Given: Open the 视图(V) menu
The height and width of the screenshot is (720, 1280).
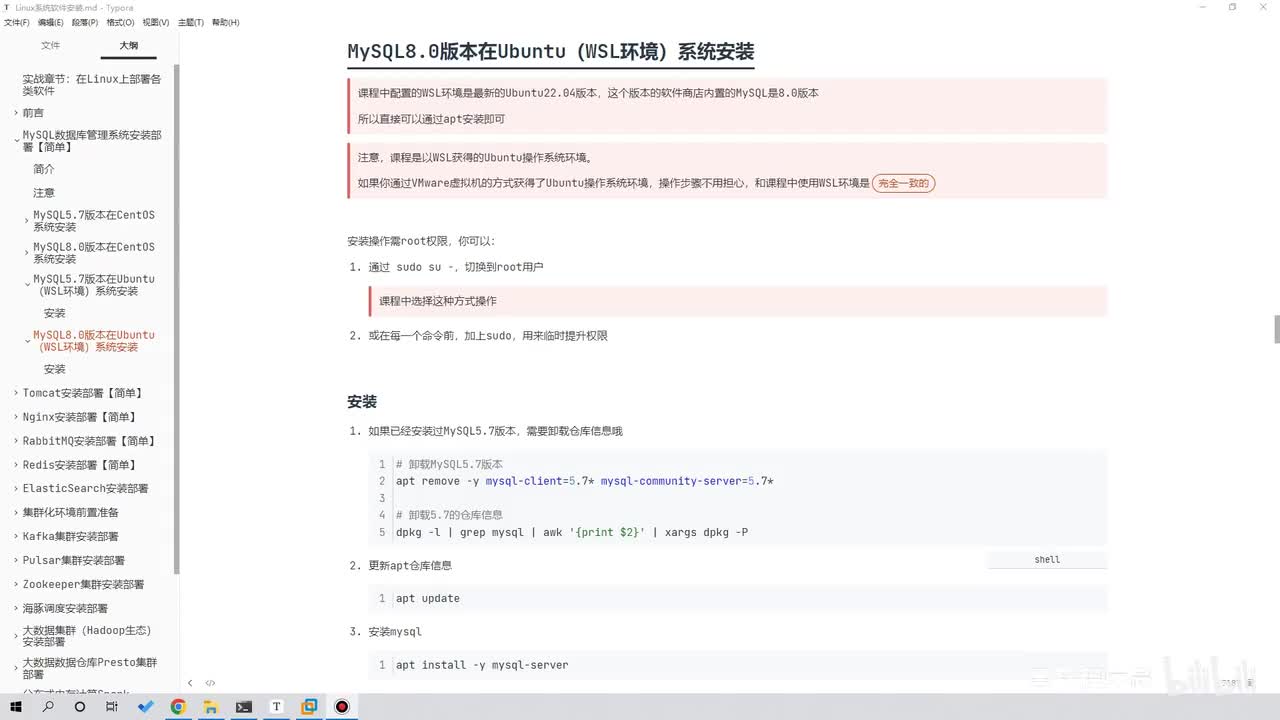Looking at the screenshot, I should 155,22.
